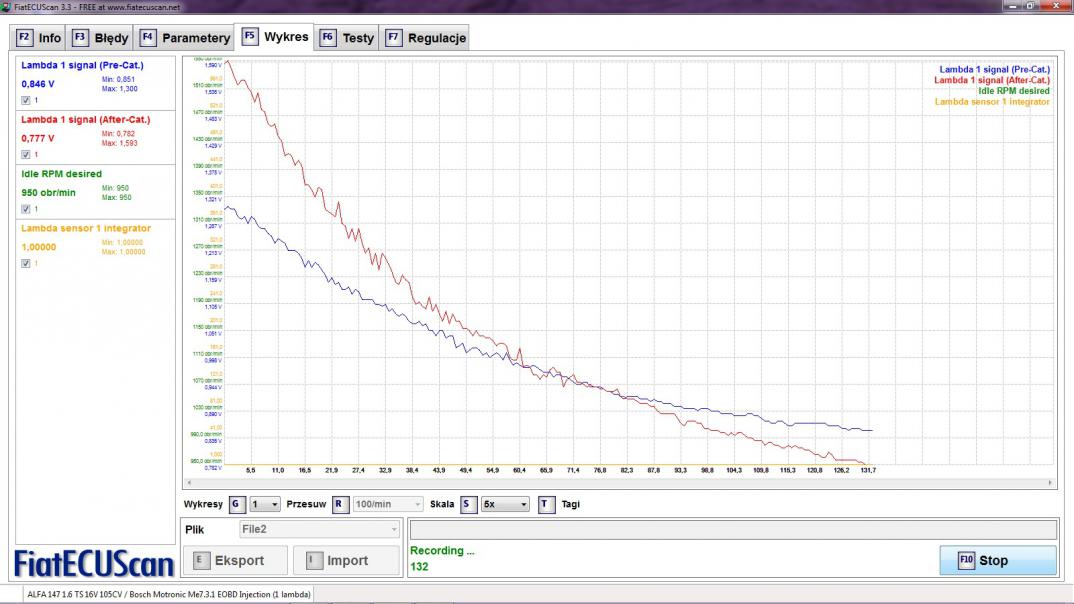Disable Lambda sensor 1 integrator checkbox
This screenshot has width=1074, height=604.
click(x=26, y=263)
